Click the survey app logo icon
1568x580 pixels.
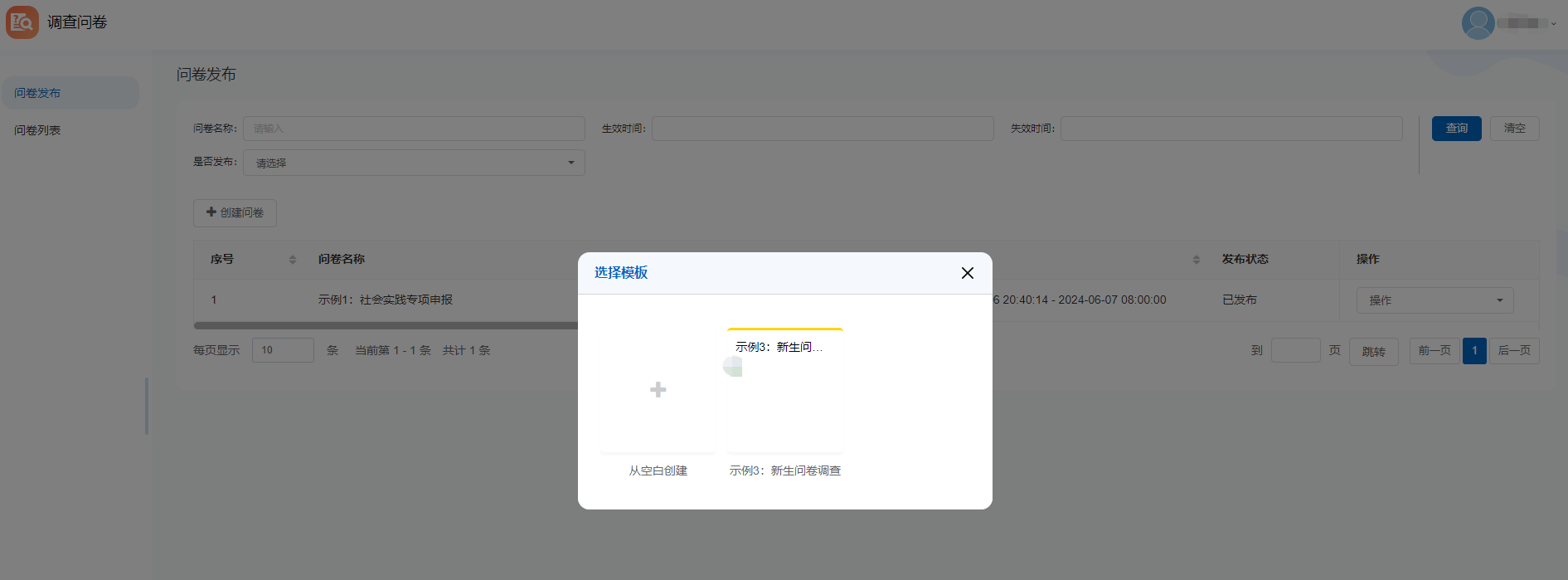[22, 22]
